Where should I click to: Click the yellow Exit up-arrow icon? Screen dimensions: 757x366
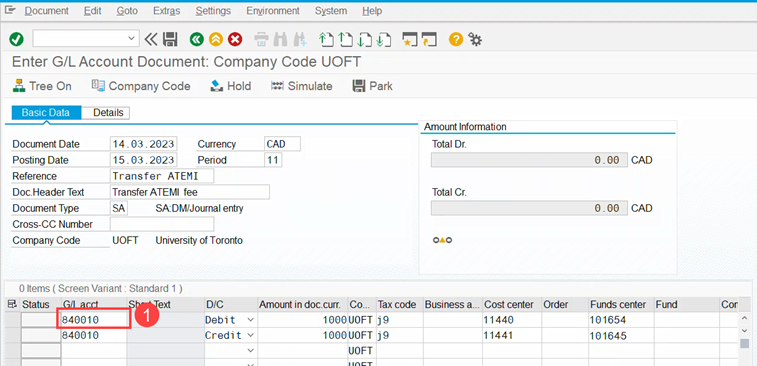pyautogui.click(x=216, y=39)
